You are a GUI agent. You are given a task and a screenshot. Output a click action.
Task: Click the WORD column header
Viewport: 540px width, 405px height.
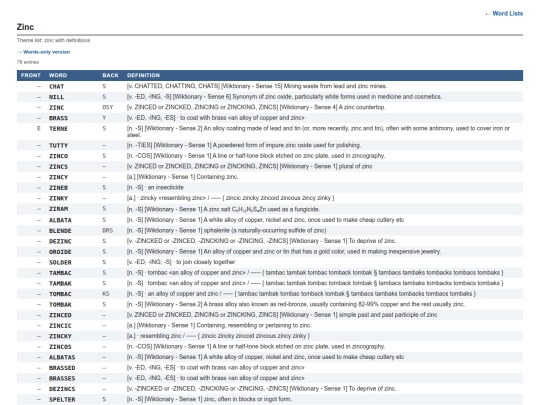pyautogui.click(x=58, y=75)
